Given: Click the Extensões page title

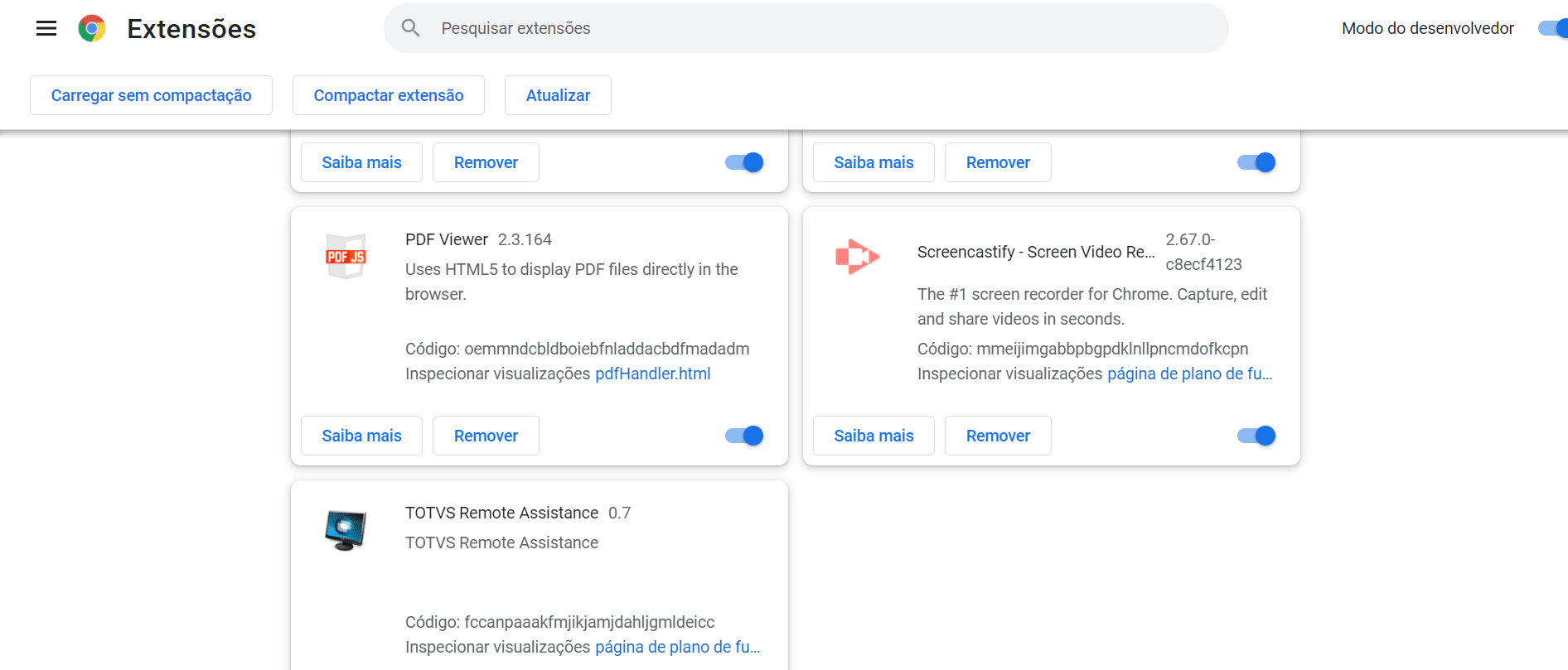Looking at the screenshot, I should point(191,29).
